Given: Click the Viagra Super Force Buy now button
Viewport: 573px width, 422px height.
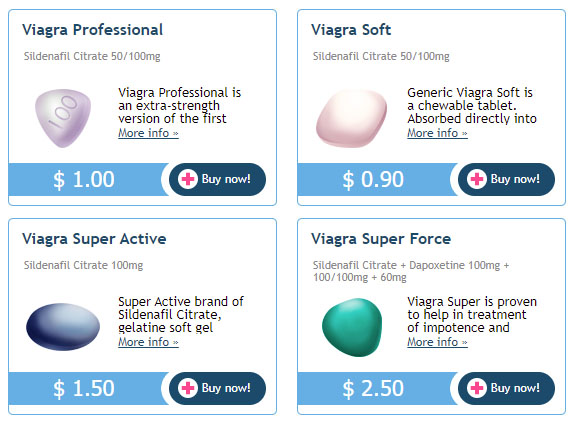Looking at the screenshot, I should point(506,388).
